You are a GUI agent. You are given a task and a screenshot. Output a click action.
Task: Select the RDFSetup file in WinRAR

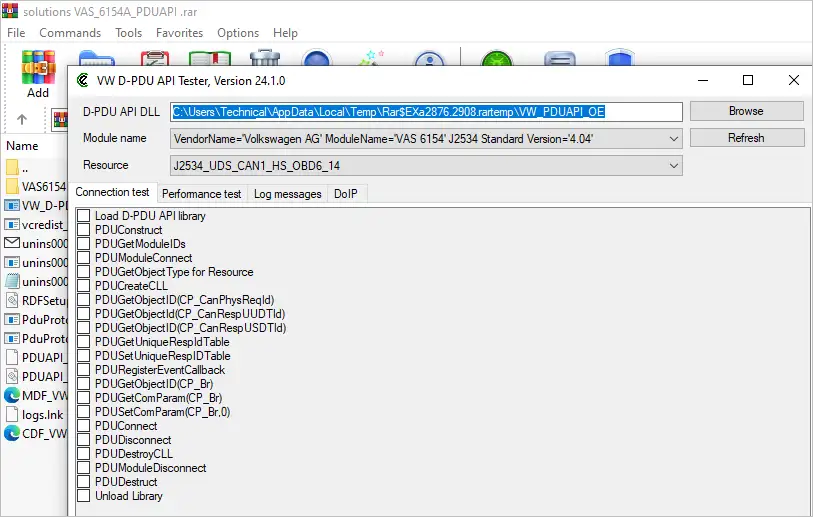36,300
